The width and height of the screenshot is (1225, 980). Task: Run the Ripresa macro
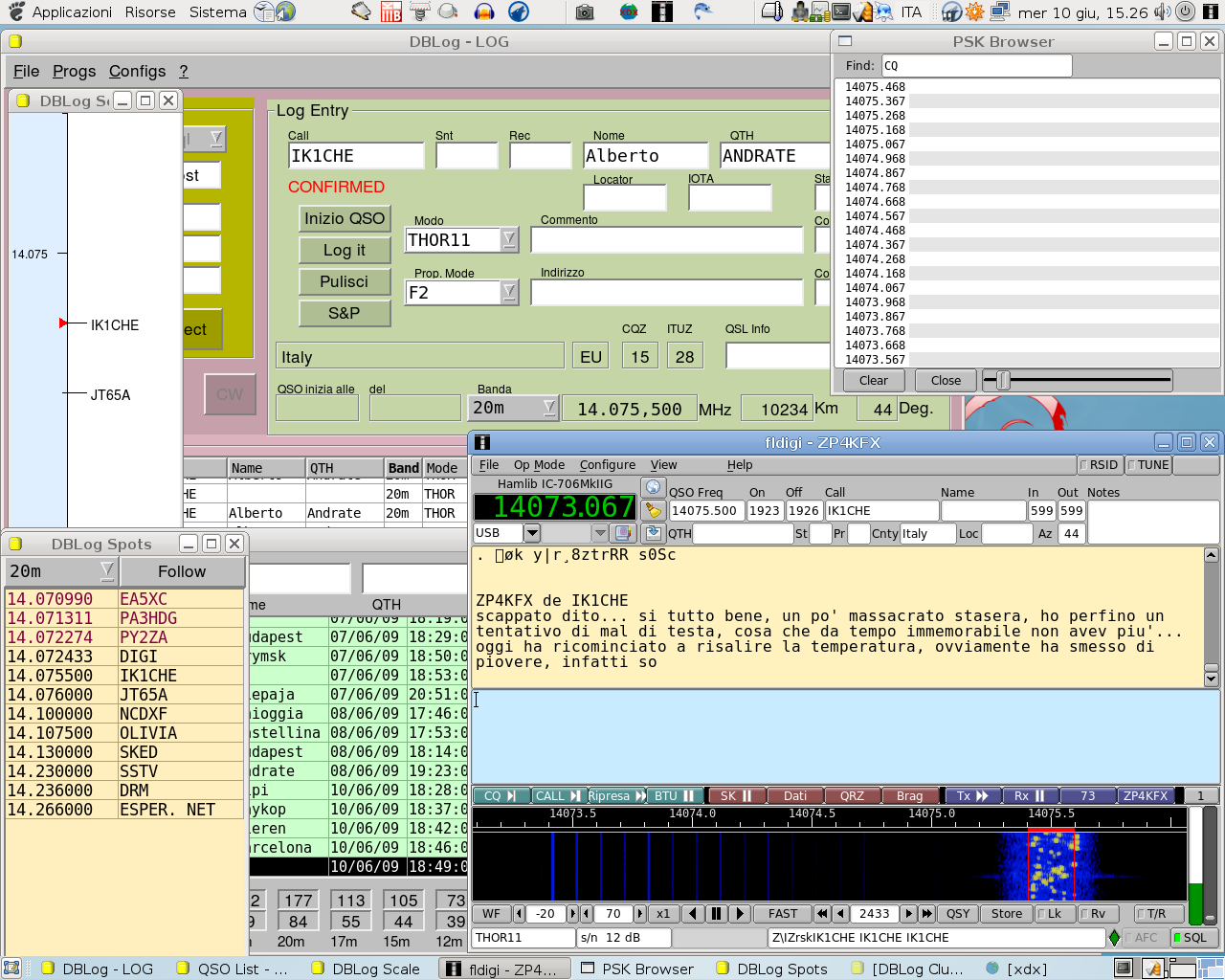pyautogui.click(x=616, y=795)
